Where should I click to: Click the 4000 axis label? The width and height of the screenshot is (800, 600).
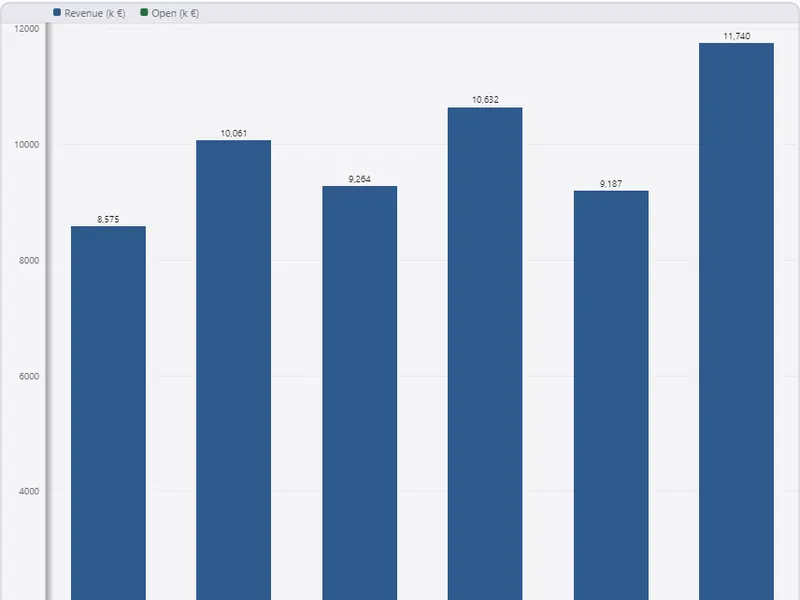29,491
